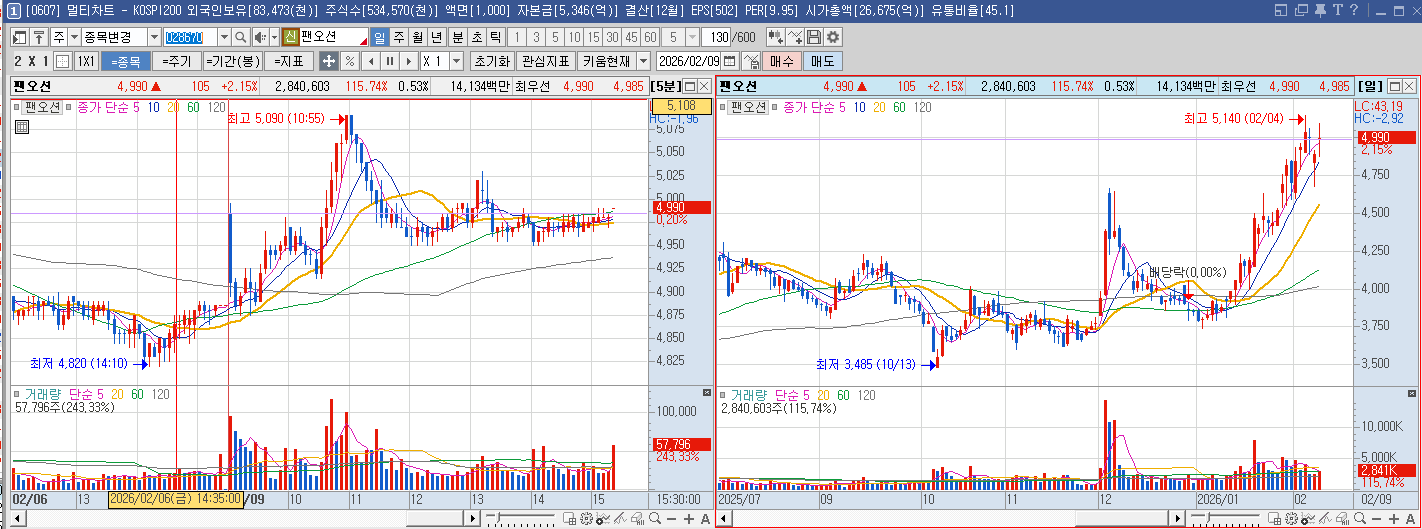Click the save floppy disk icon

[x=814, y=37]
